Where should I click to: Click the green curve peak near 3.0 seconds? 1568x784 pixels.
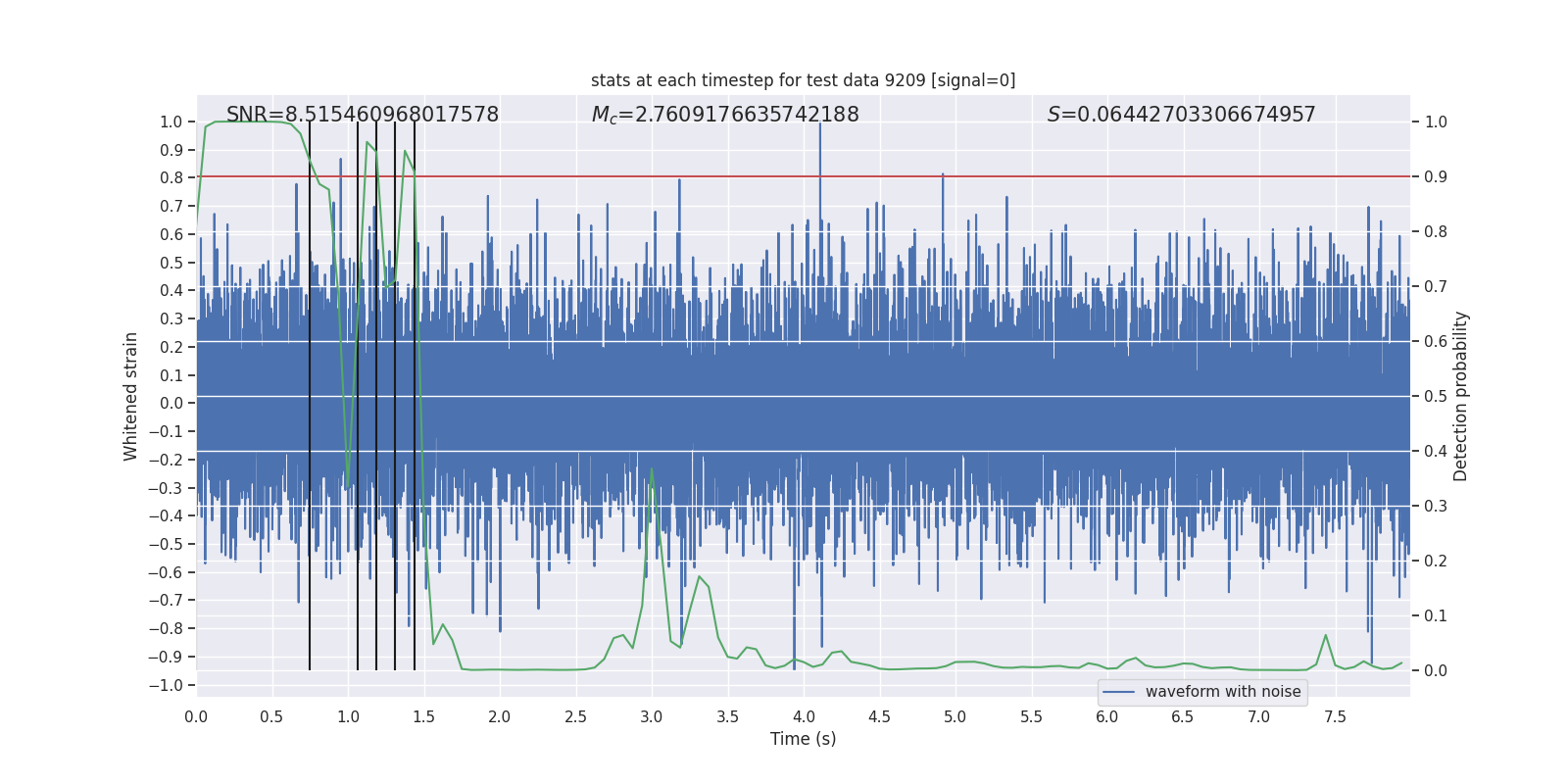(652, 469)
